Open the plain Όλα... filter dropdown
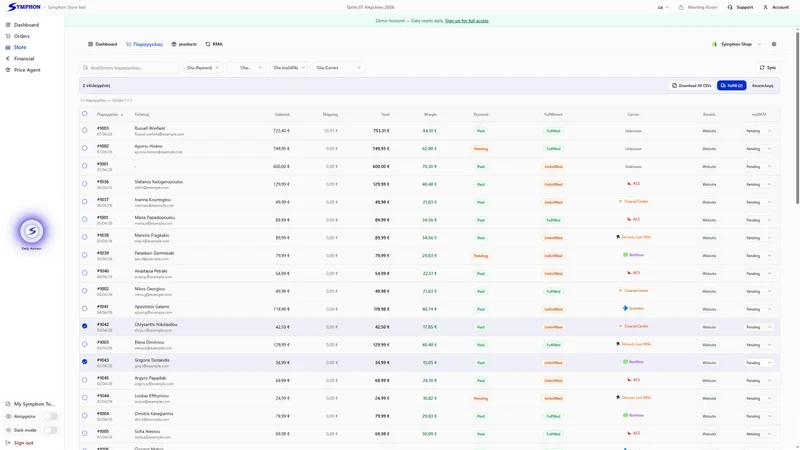Image resolution: width=800 pixels, height=450 pixels. tap(246, 68)
